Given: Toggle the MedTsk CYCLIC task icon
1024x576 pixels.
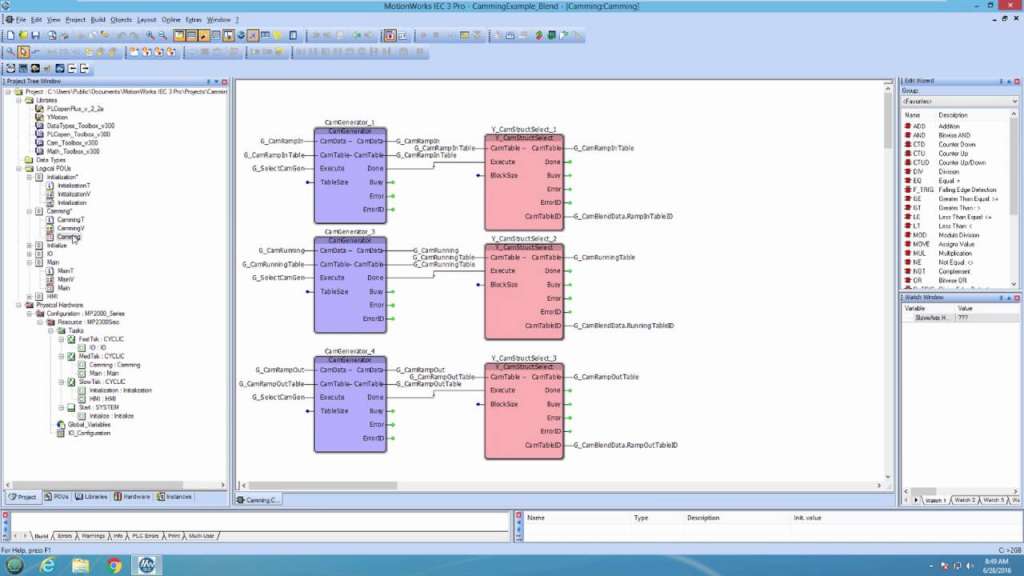Looking at the screenshot, I should pyautogui.click(x=71, y=356).
